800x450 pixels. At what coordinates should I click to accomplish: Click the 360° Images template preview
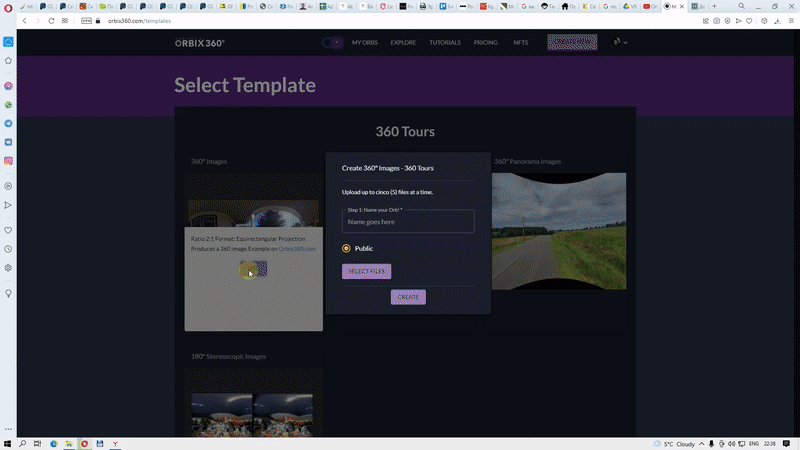254,201
